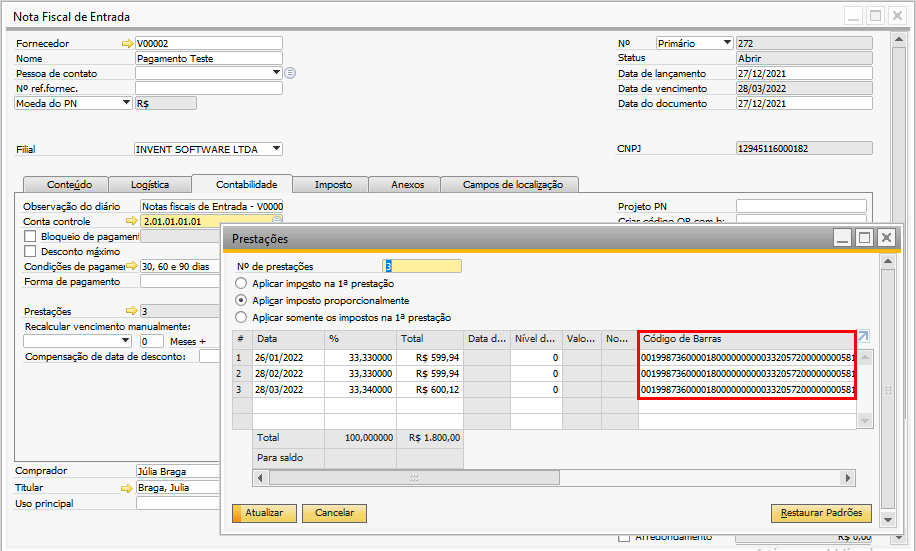Open Primário series dropdown

727,43
